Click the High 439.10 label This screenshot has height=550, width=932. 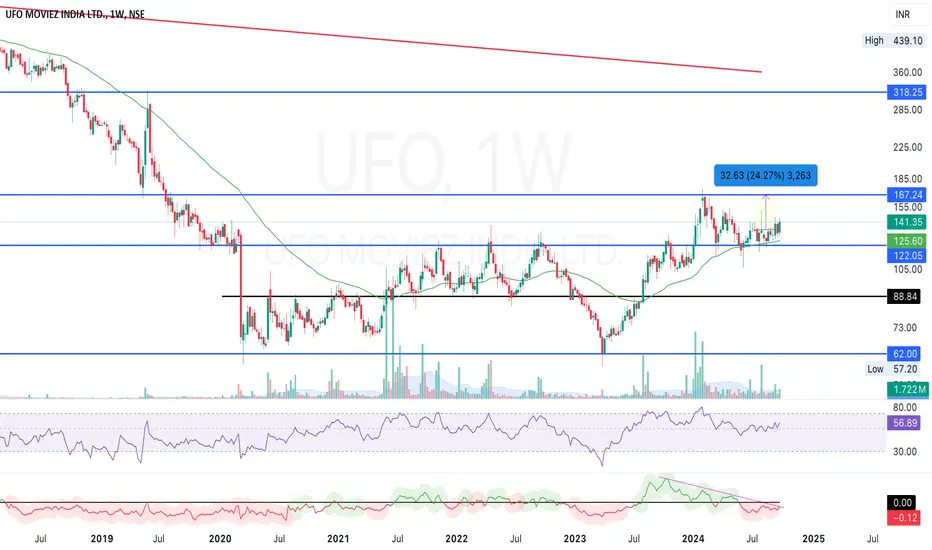point(894,40)
